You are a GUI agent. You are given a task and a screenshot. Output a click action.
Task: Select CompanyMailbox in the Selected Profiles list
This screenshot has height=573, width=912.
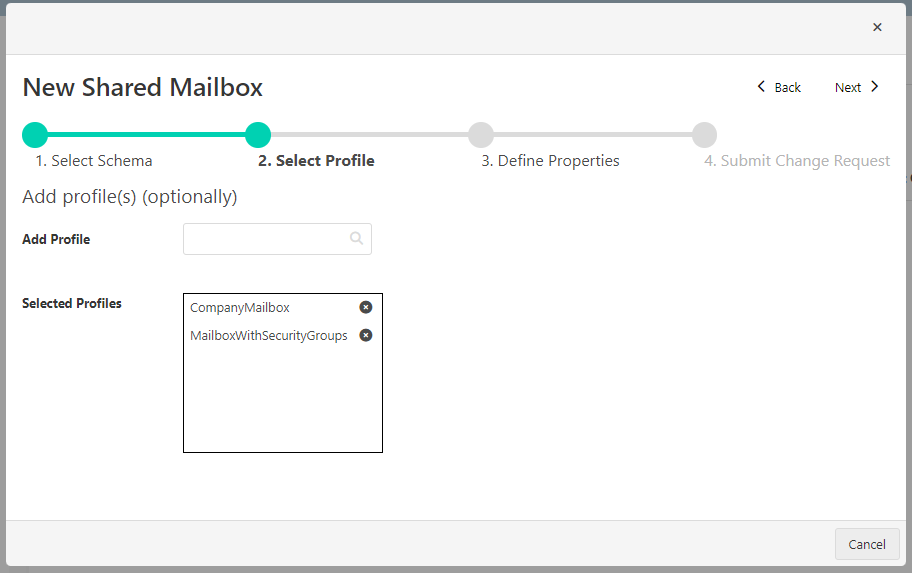pos(240,308)
